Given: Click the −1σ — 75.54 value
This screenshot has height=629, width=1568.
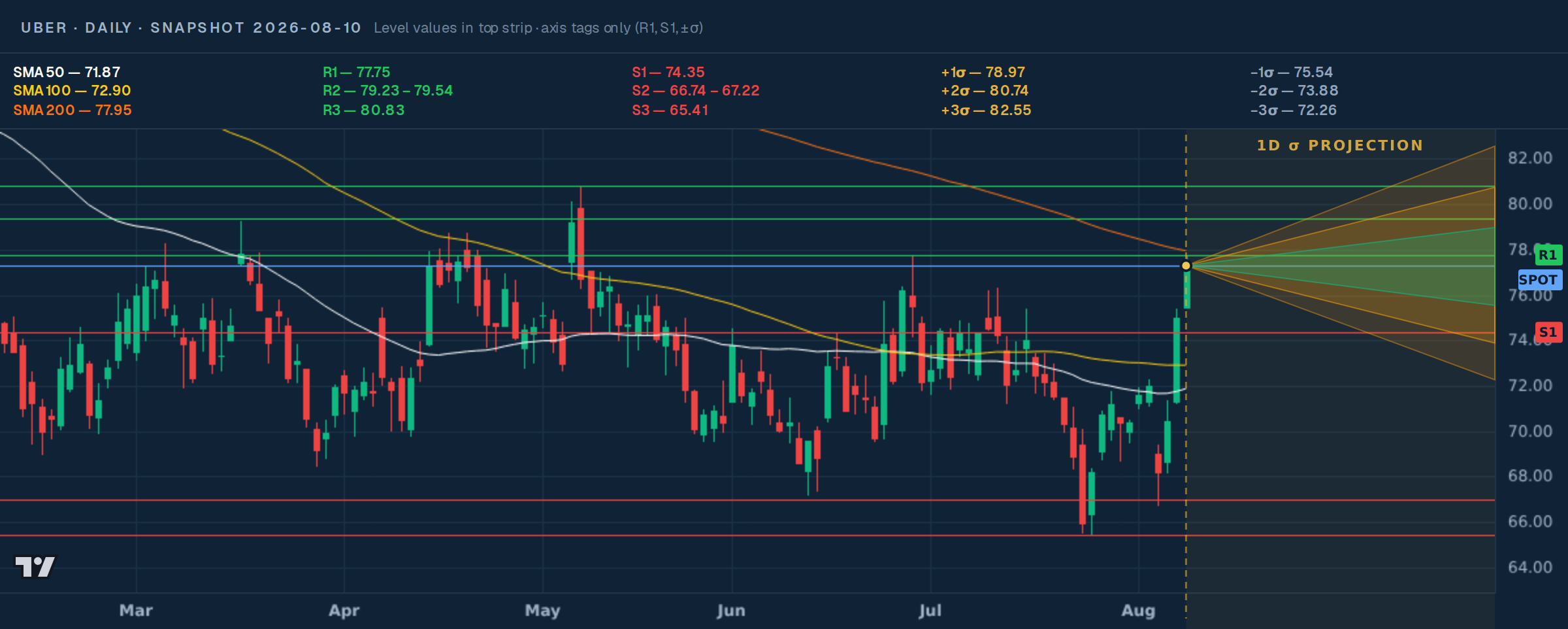Looking at the screenshot, I should [x=1292, y=72].
